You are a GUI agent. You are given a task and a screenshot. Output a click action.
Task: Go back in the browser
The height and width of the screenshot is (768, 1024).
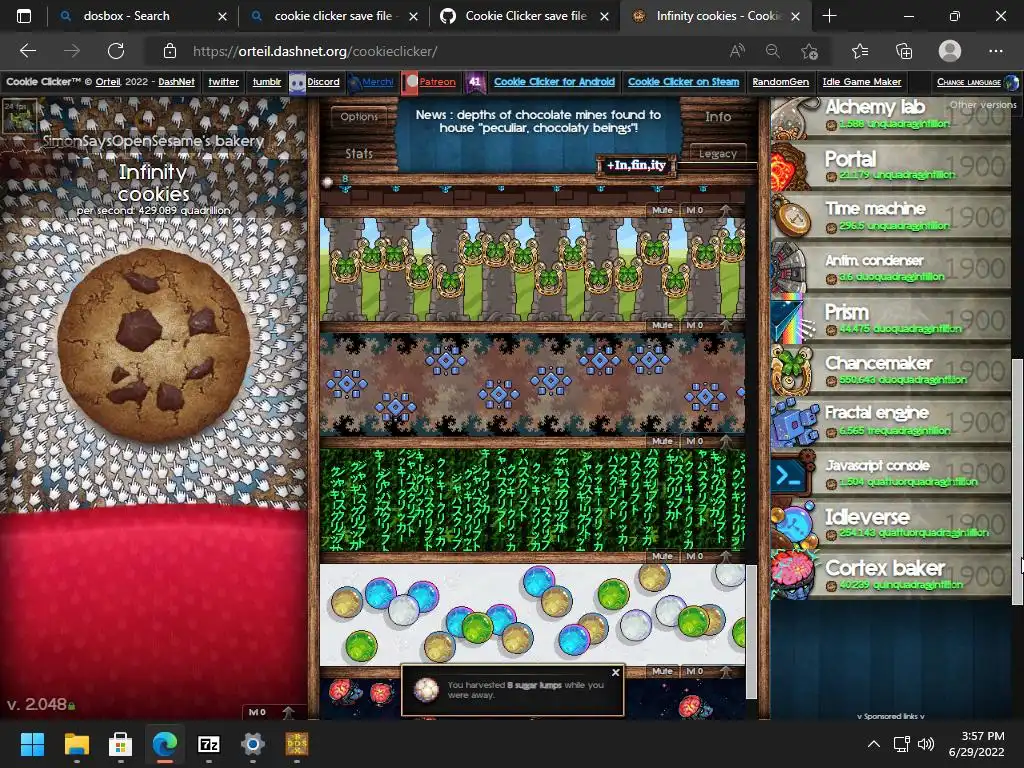coord(28,51)
